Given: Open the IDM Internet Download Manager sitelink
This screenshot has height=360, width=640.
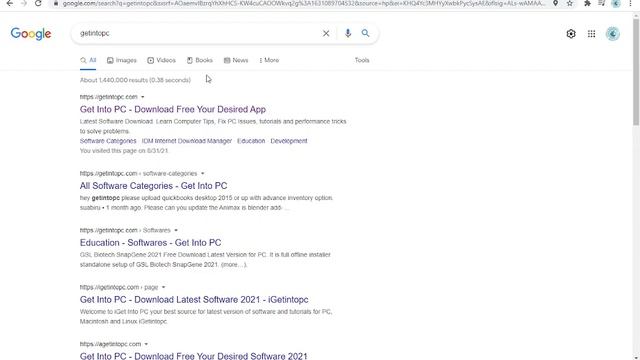Looking at the screenshot, I should coord(187,141).
